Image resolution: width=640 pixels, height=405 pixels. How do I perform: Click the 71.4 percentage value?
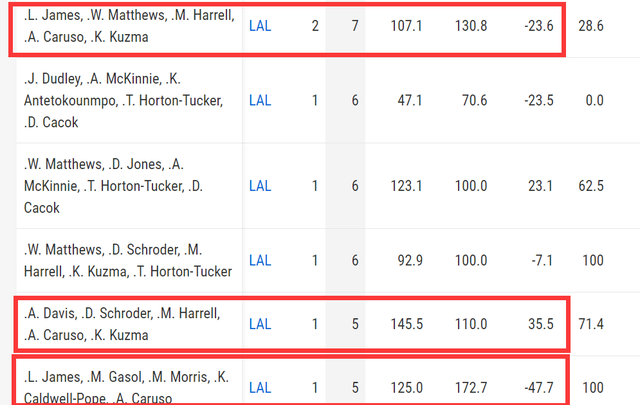coord(591,324)
